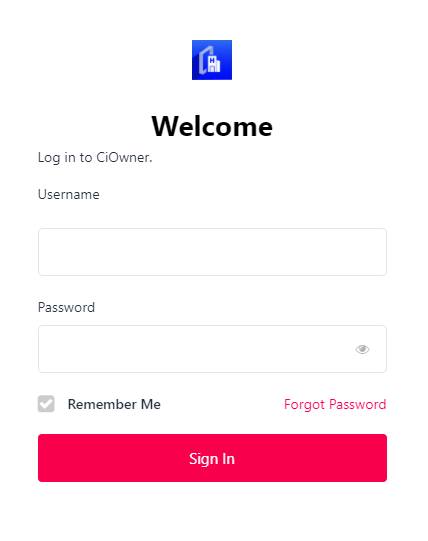Viewport: 428px width, 541px height.
Task: Select the blue app logo image
Action: click(212, 60)
